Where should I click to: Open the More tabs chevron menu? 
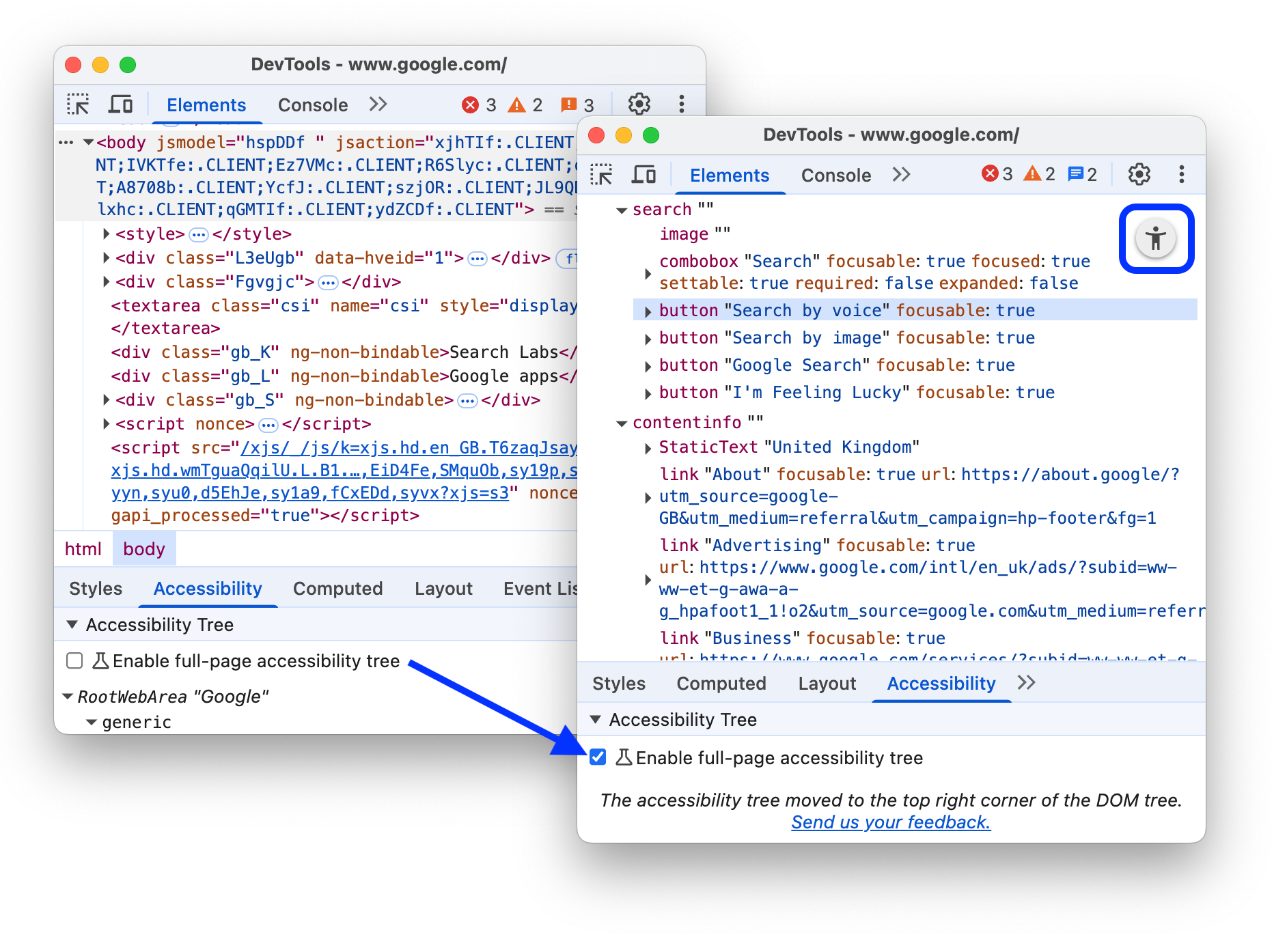click(x=901, y=175)
